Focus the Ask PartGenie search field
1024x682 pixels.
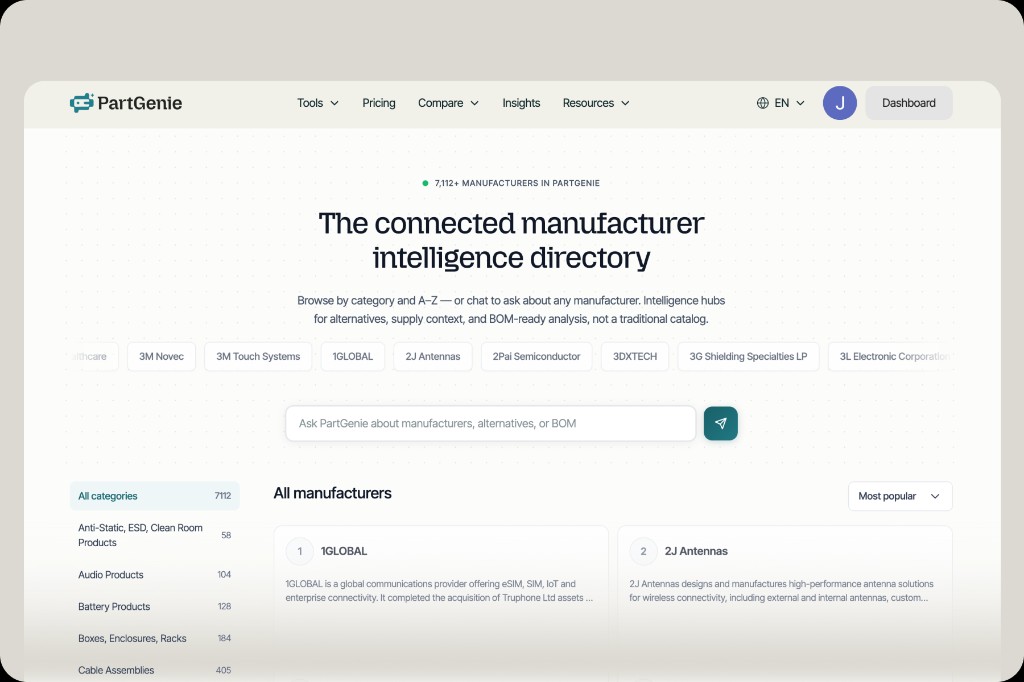(x=490, y=423)
